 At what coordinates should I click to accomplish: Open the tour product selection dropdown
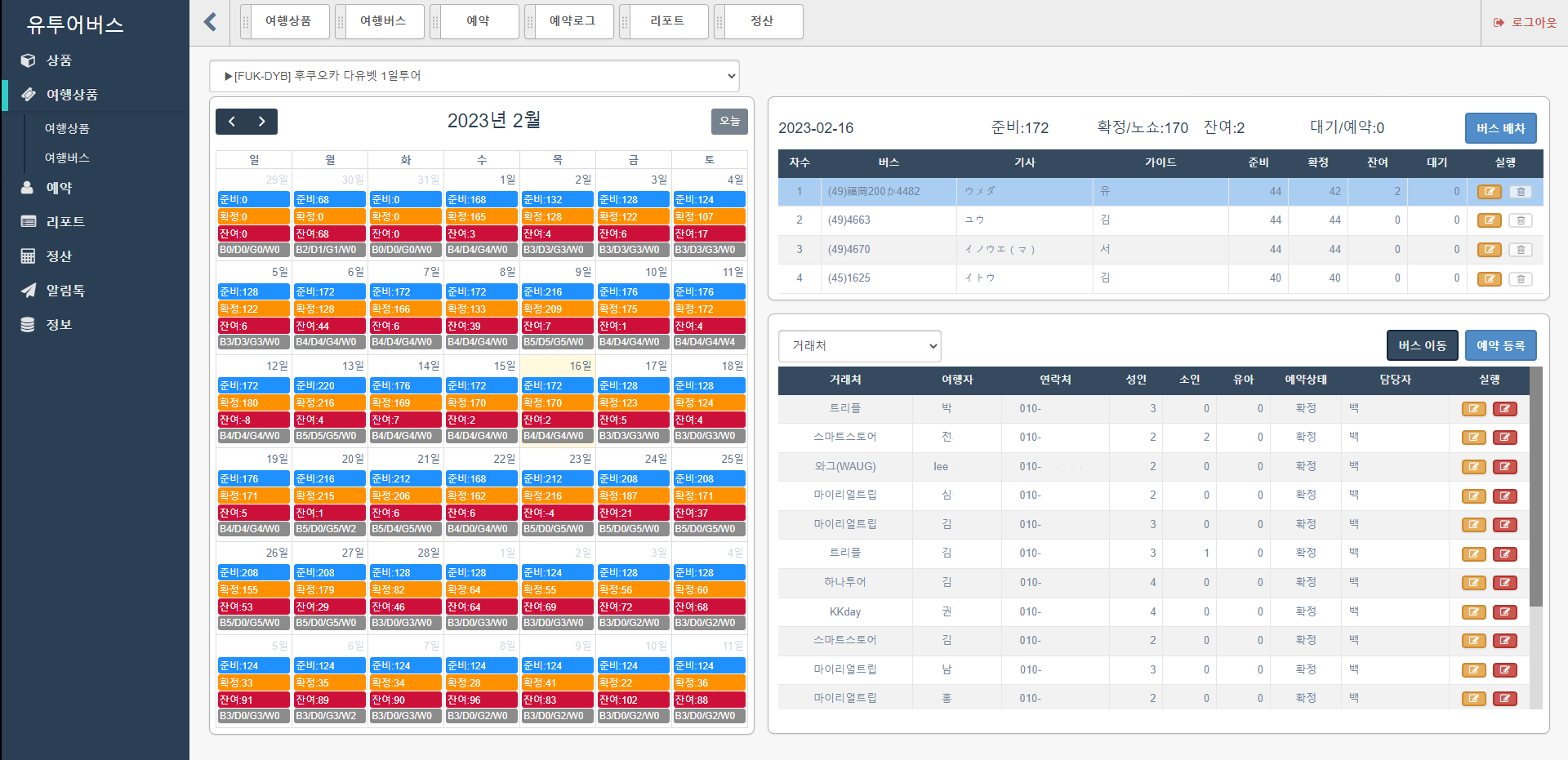pyautogui.click(x=474, y=76)
